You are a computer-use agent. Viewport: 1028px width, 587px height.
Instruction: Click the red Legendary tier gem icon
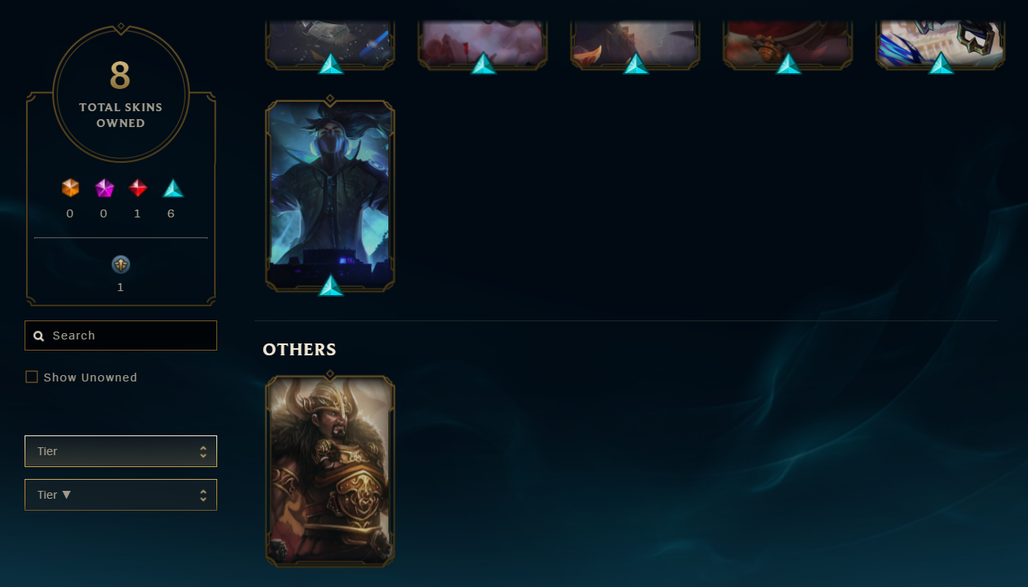[x=138, y=188]
